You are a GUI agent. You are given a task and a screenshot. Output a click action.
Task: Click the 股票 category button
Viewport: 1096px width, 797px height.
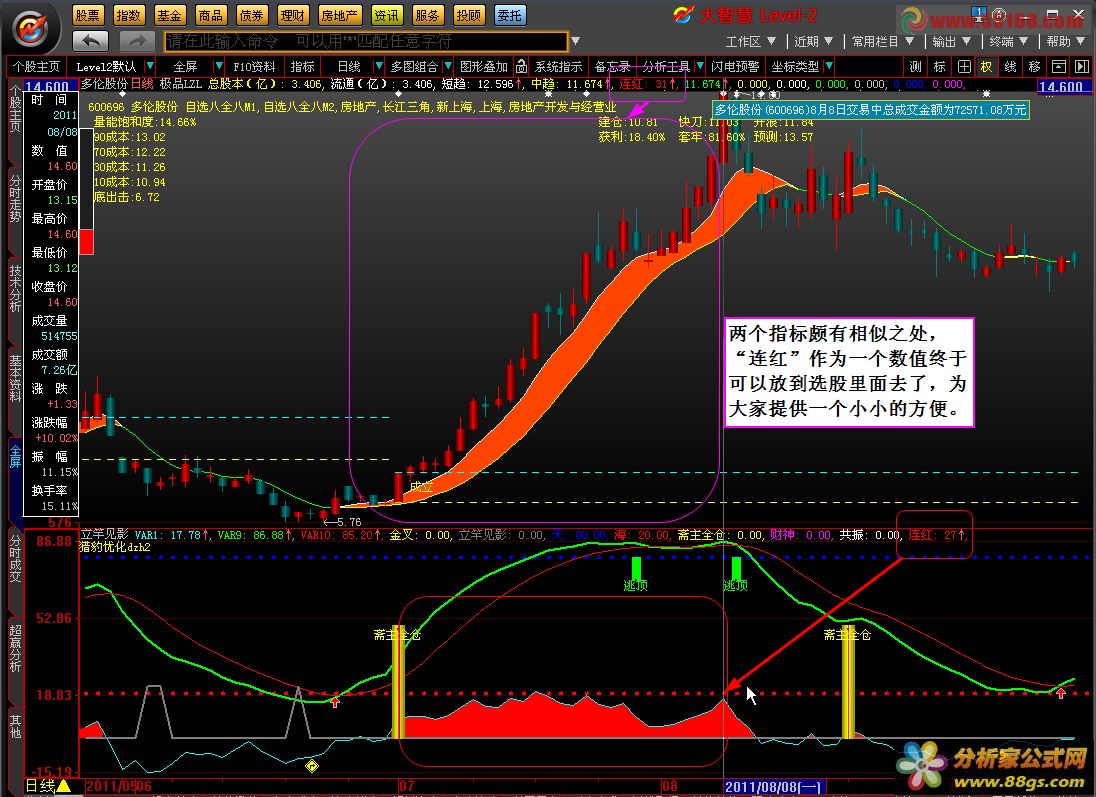click(x=87, y=15)
